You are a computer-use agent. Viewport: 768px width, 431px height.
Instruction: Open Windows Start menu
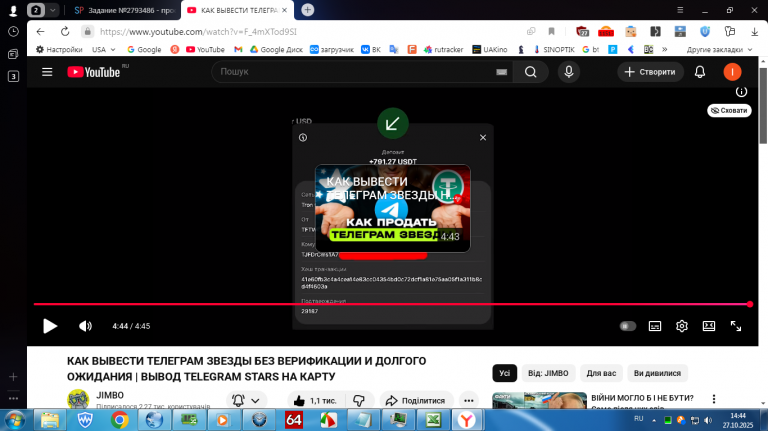coord(14,420)
